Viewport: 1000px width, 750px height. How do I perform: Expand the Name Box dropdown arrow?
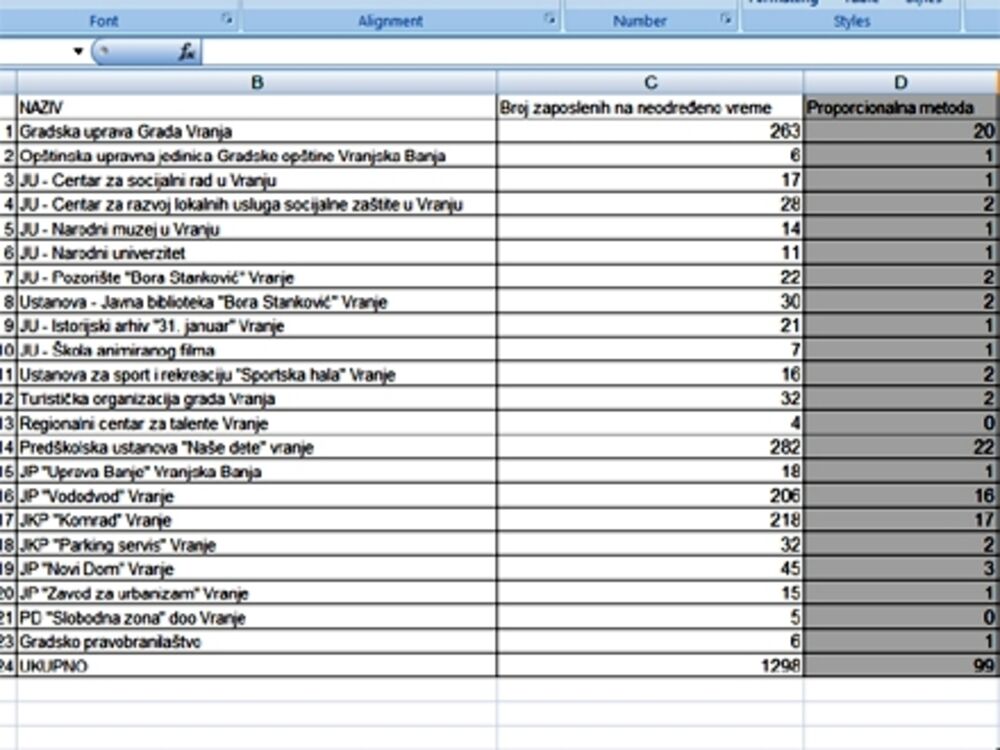click(78, 52)
